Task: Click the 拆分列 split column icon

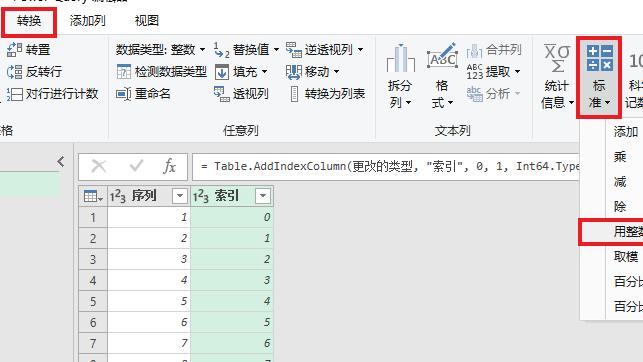Action: (401, 58)
